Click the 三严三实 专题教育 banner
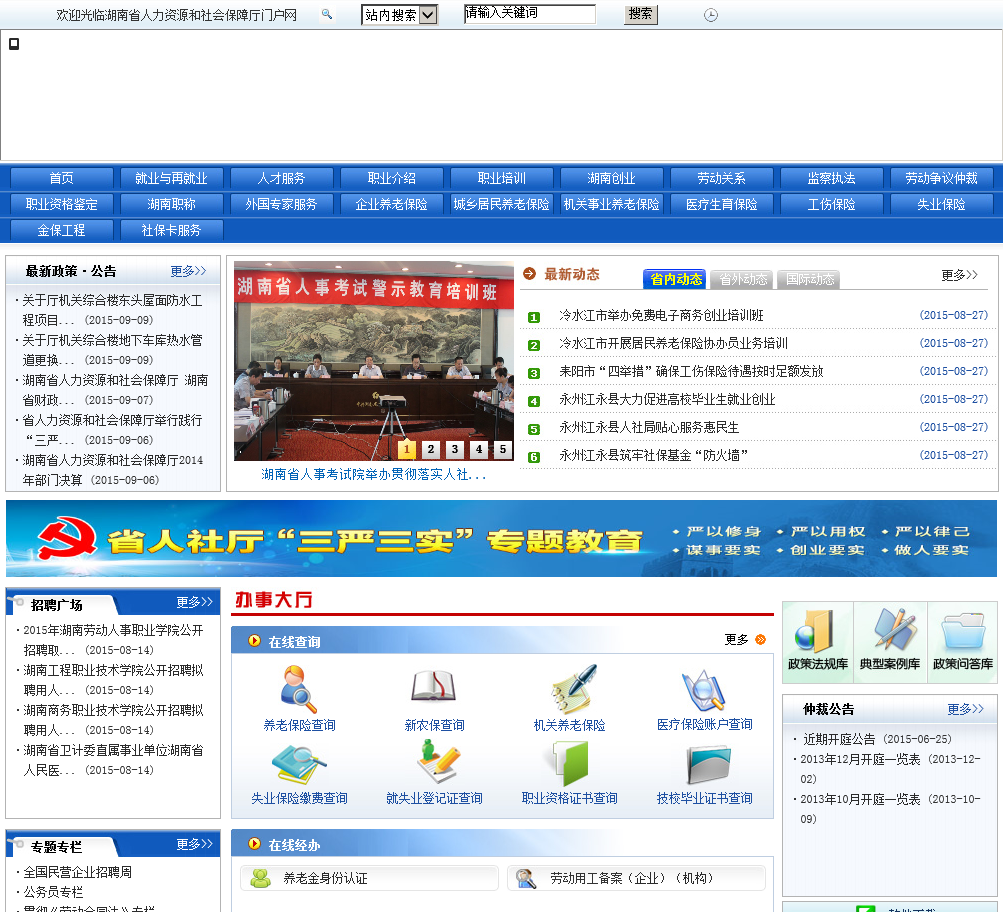The width and height of the screenshot is (1003, 912). click(502, 539)
